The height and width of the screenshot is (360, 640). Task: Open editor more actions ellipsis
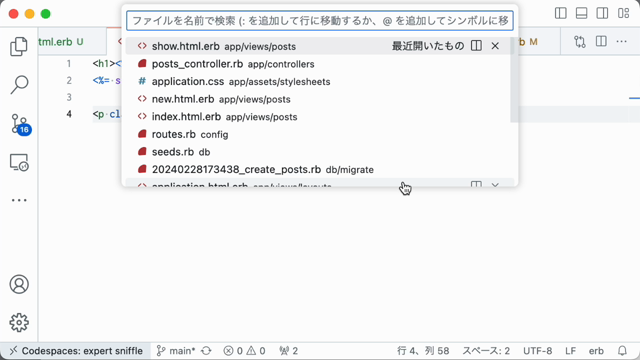point(622,42)
